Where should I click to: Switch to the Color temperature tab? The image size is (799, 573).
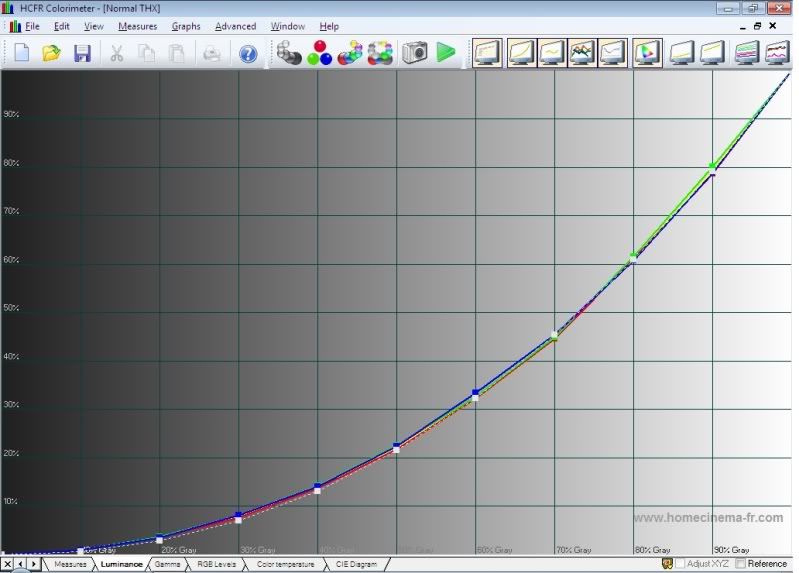[284, 564]
